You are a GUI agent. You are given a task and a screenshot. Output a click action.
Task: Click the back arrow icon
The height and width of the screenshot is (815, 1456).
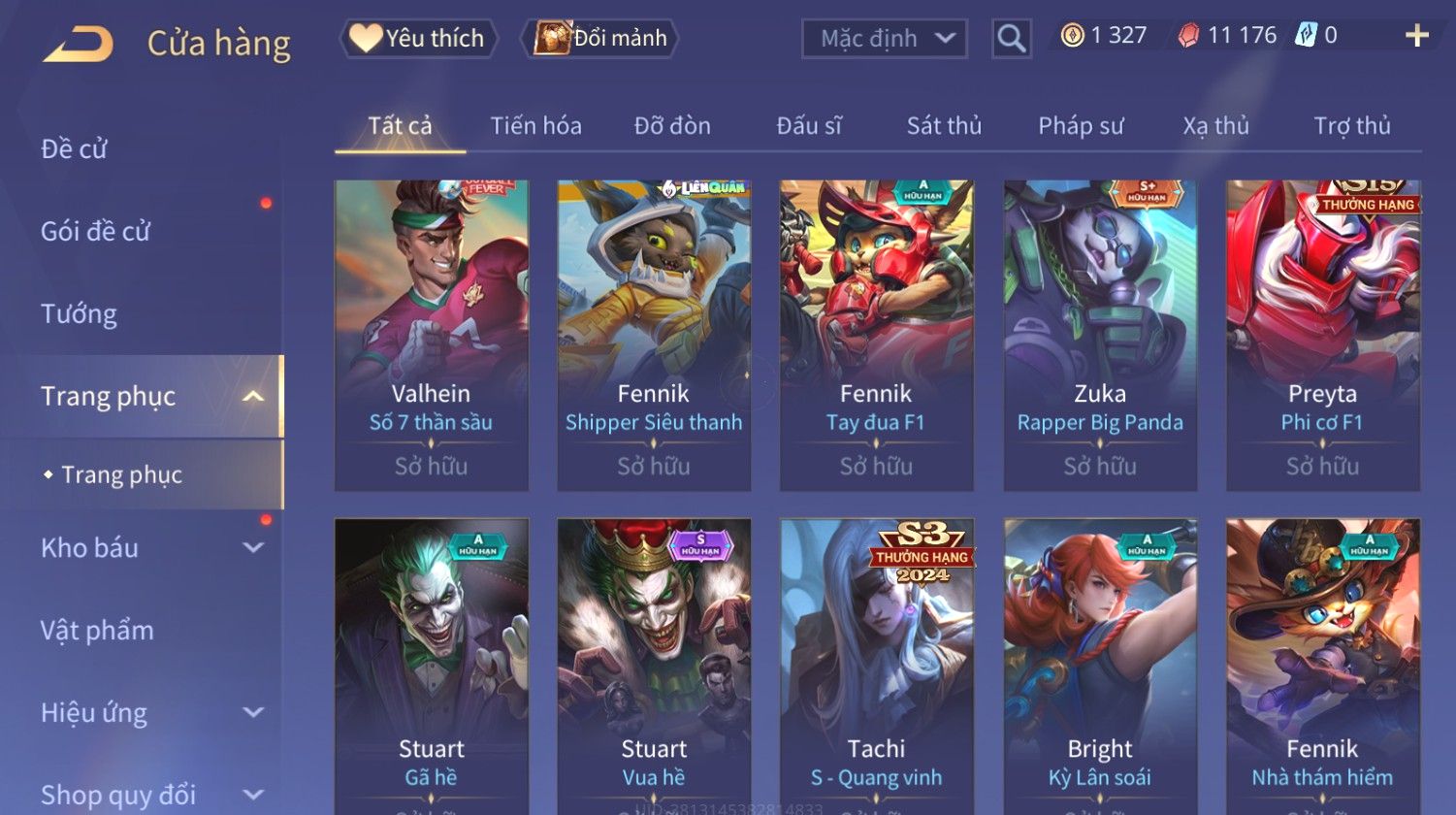click(x=78, y=44)
